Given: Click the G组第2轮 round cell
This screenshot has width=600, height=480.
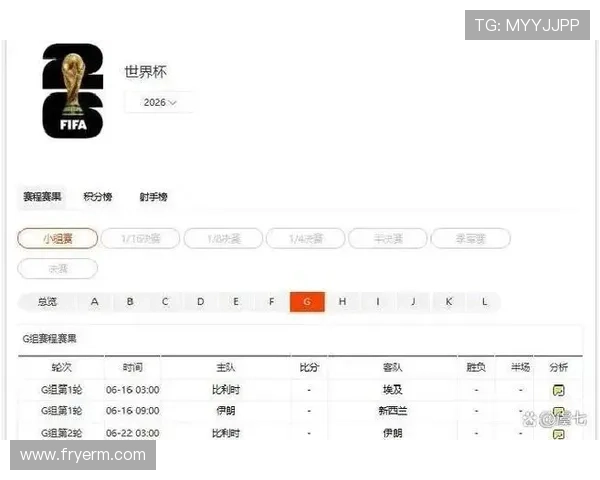Looking at the screenshot, I should click(61, 433).
